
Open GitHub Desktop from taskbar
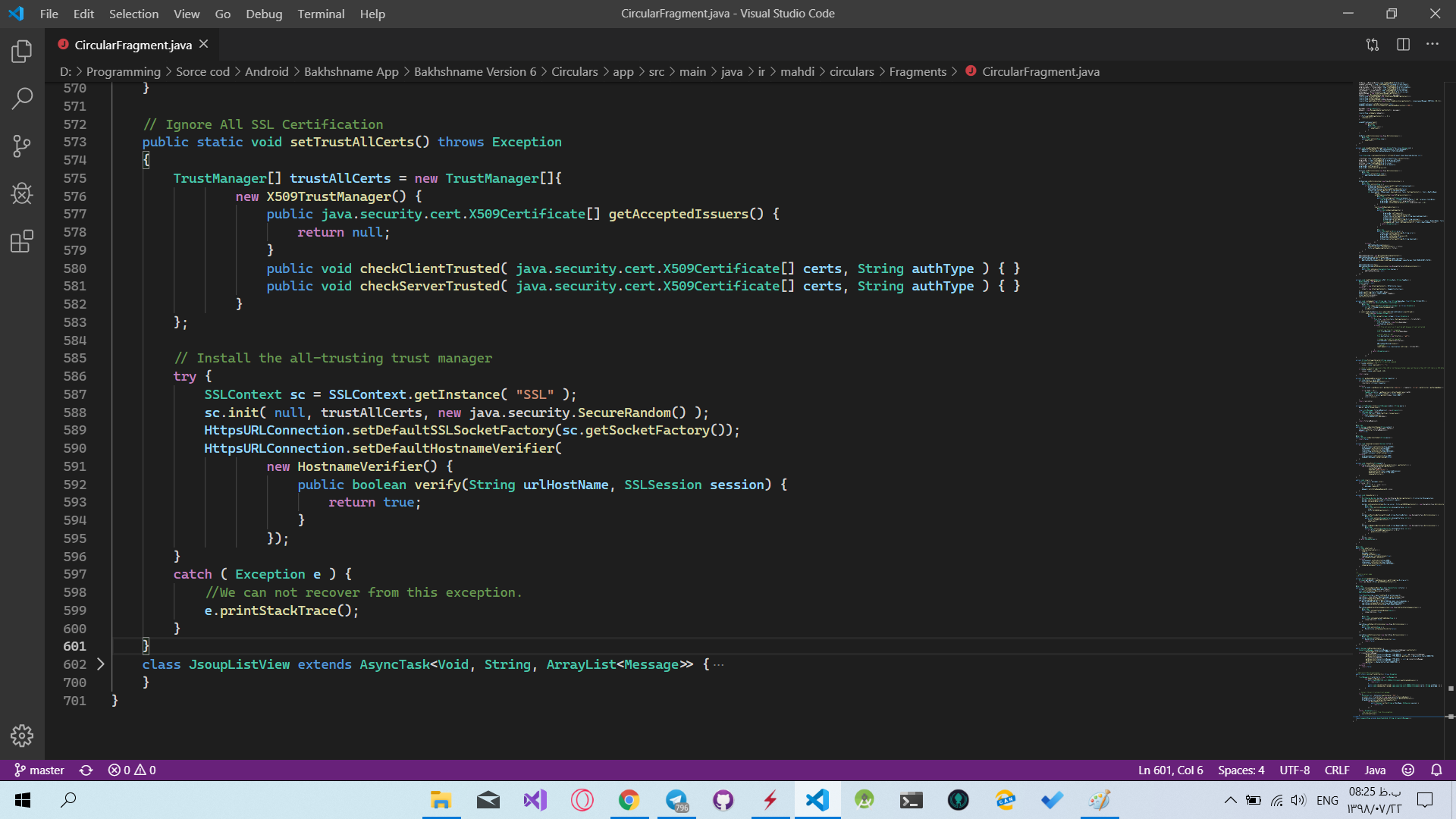click(723, 800)
